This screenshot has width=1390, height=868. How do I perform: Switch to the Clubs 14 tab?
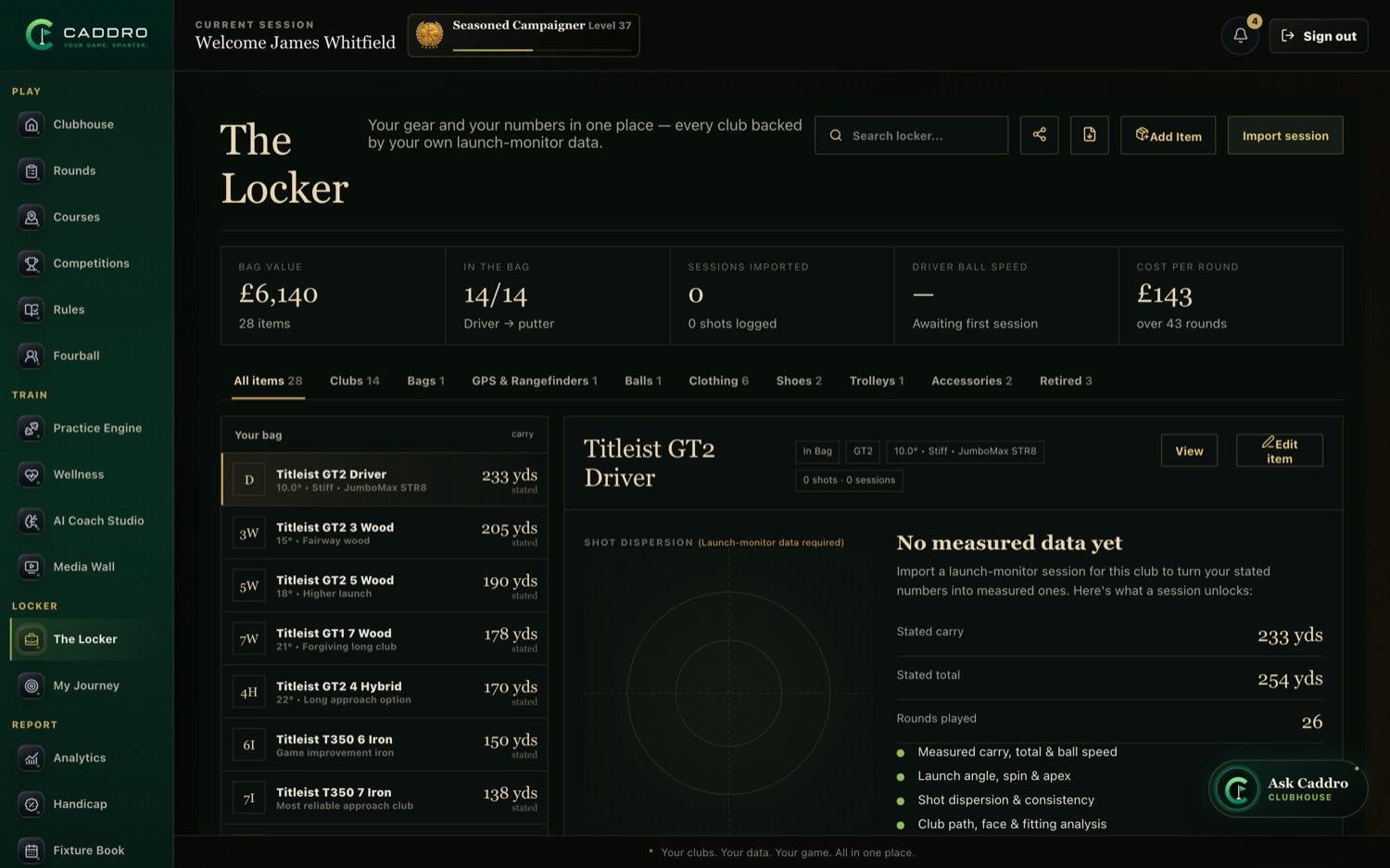coord(355,381)
